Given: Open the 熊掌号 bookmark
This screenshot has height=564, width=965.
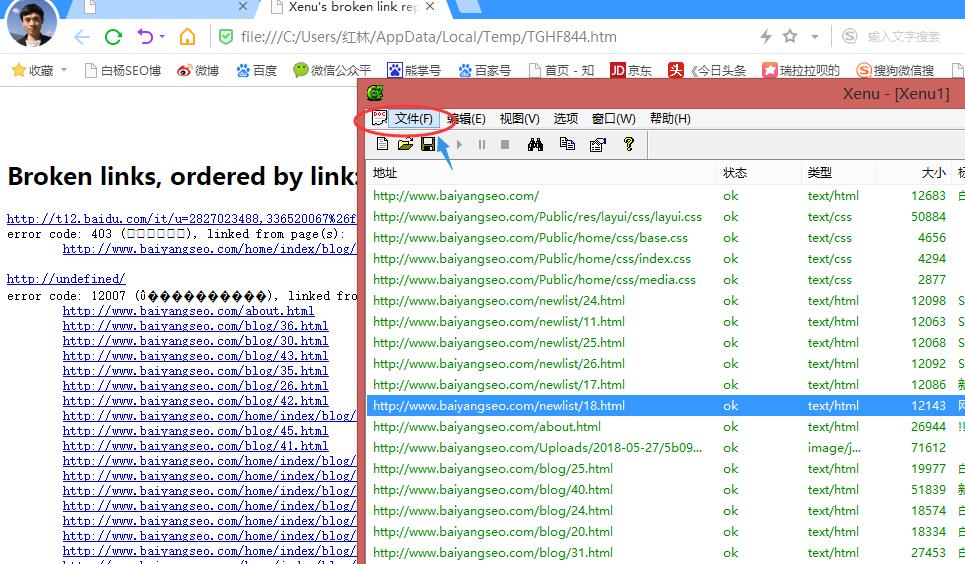Looking at the screenshot, I should point(414,70).
